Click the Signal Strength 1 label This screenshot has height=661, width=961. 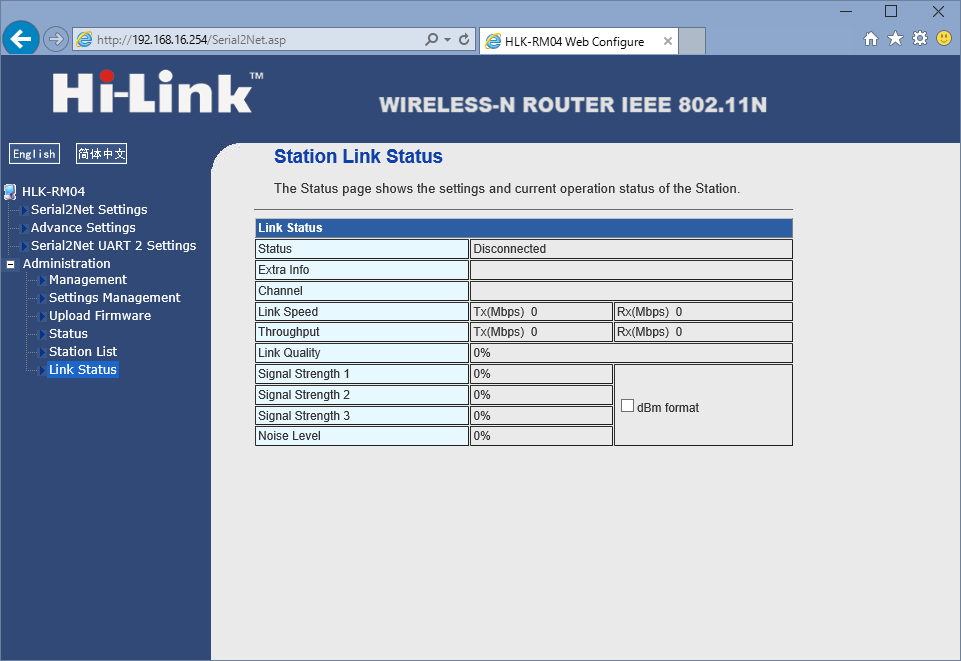303,374
